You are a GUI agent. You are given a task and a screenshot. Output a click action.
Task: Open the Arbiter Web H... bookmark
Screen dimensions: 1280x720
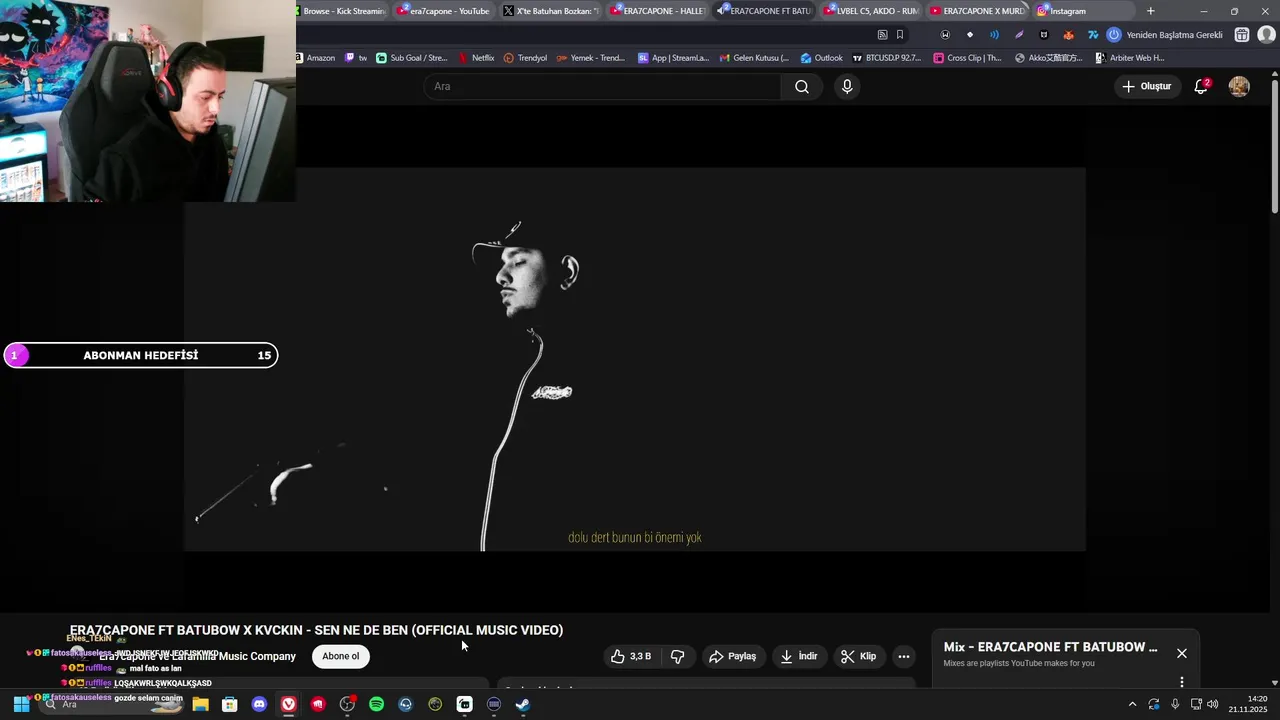(x=1130, y=58)
